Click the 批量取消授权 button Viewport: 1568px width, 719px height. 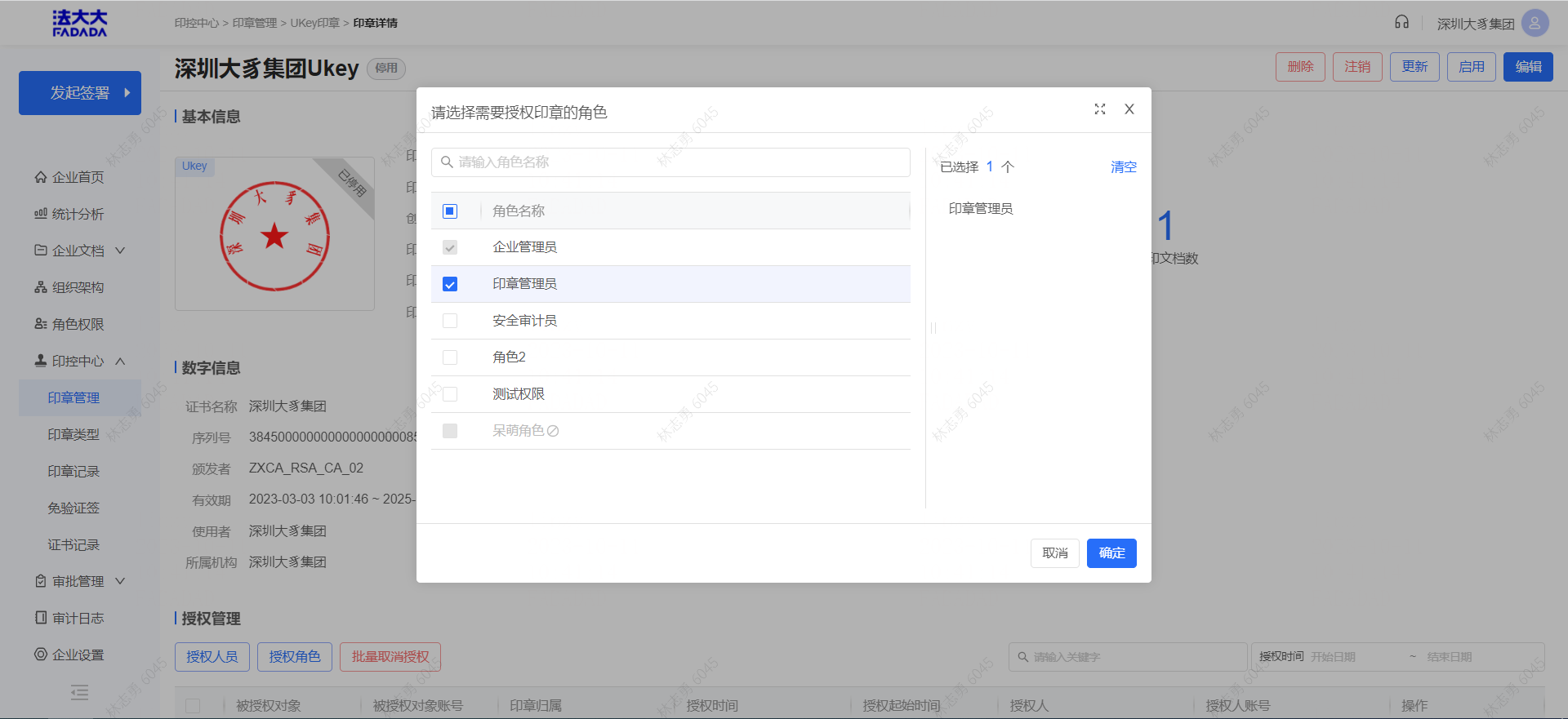(x=390, y=657)
